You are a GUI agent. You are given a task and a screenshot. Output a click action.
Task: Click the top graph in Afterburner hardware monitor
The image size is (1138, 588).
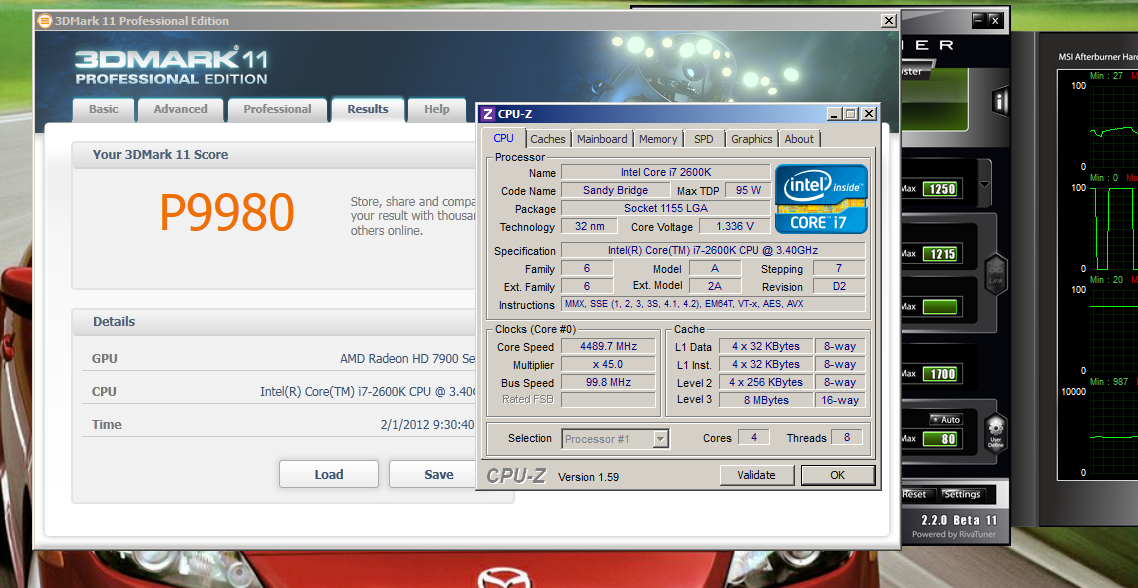1113,125
